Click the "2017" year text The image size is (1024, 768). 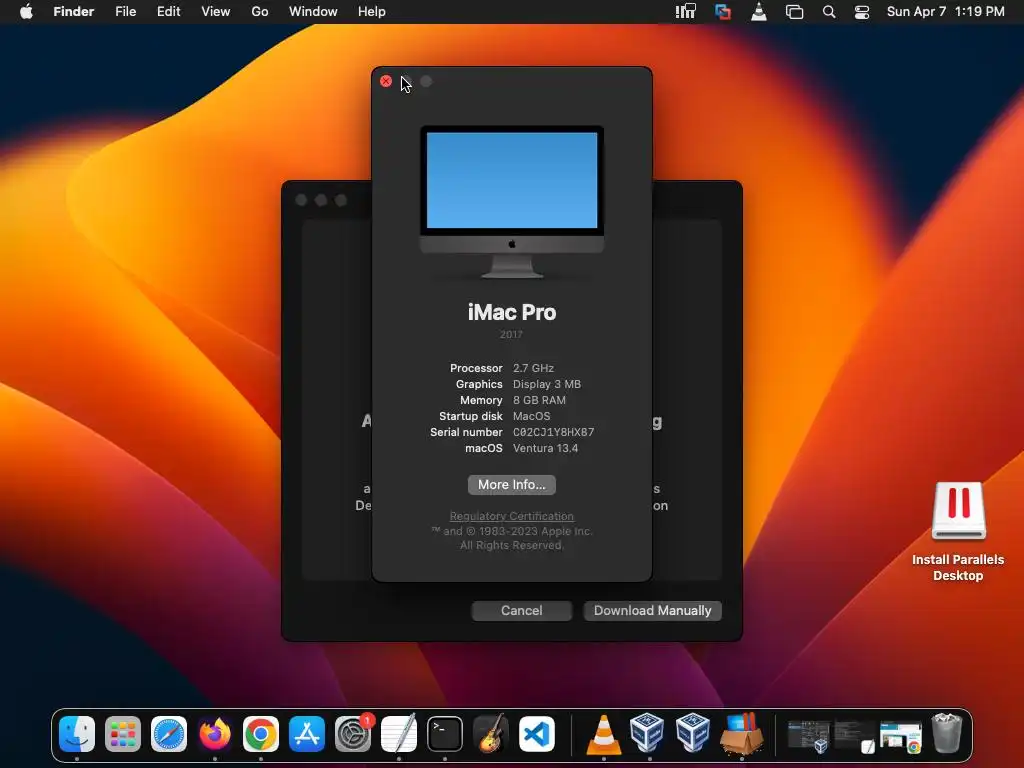tap(511, 334)
